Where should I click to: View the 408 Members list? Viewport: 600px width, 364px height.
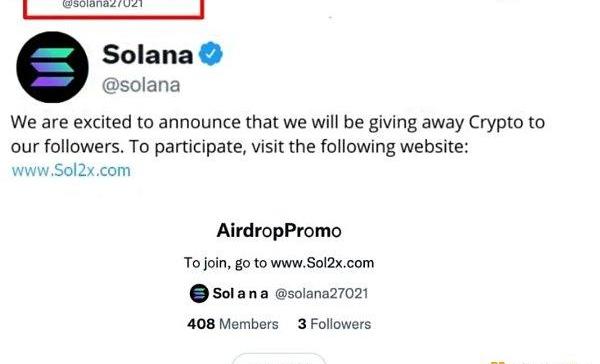coord(233,324)
